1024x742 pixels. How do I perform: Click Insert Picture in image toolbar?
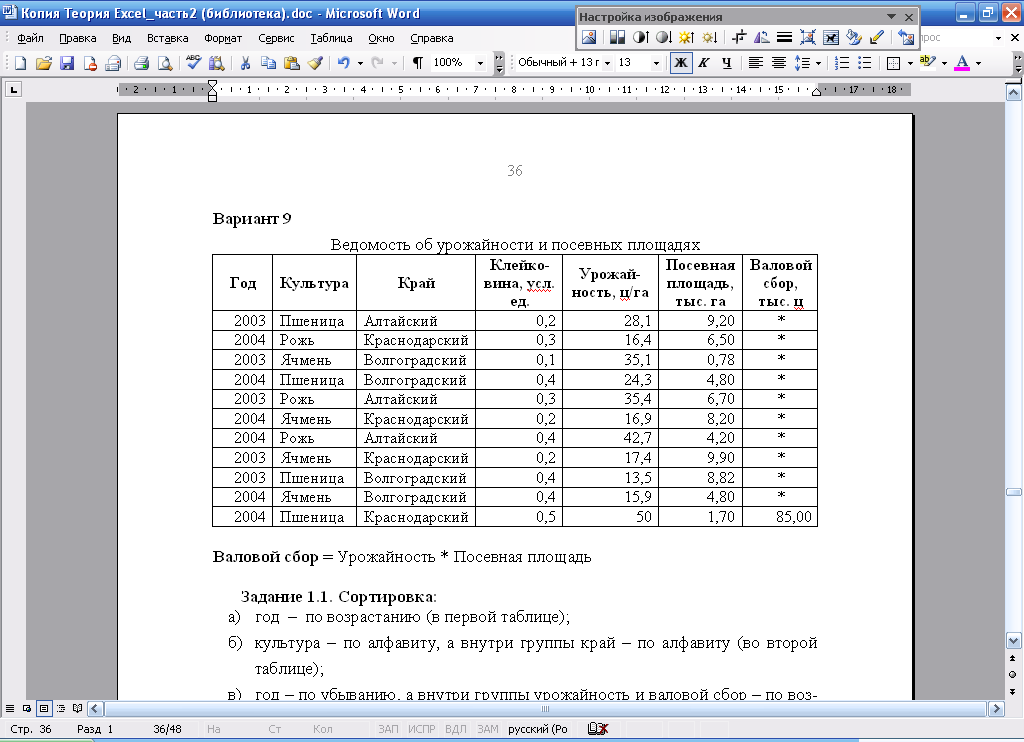pyautogui.click(x=589, y=37)
